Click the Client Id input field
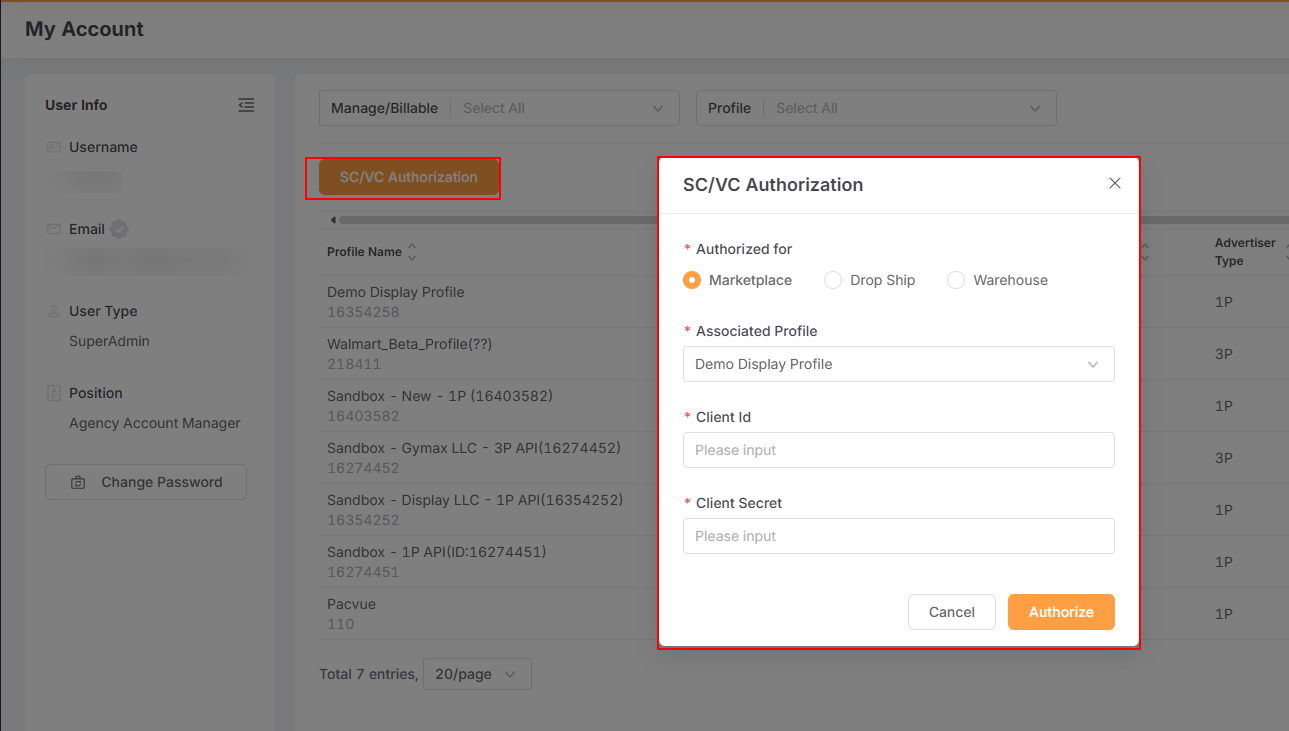1289x731 pixels. click(x=898, y=450)
